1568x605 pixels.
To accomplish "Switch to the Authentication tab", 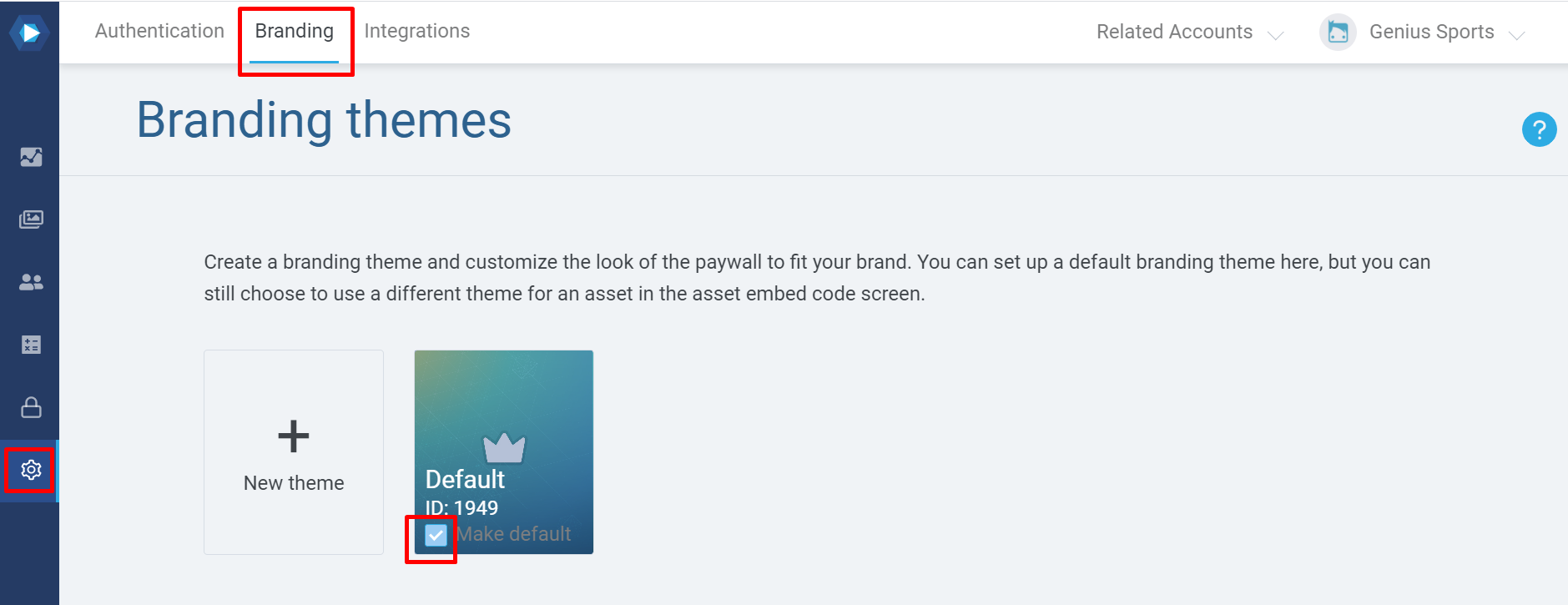I will [159, 31].
